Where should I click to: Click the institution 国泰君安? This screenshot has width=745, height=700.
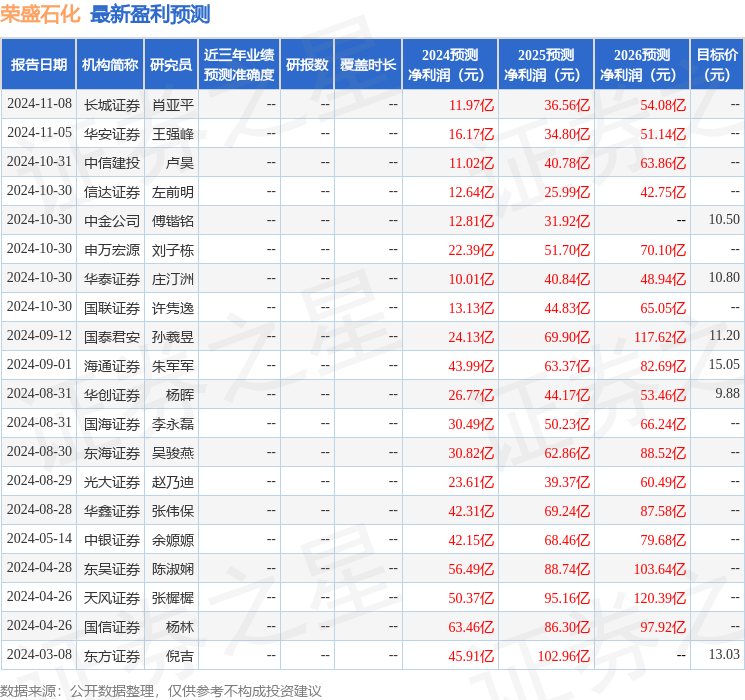[112, 337]
